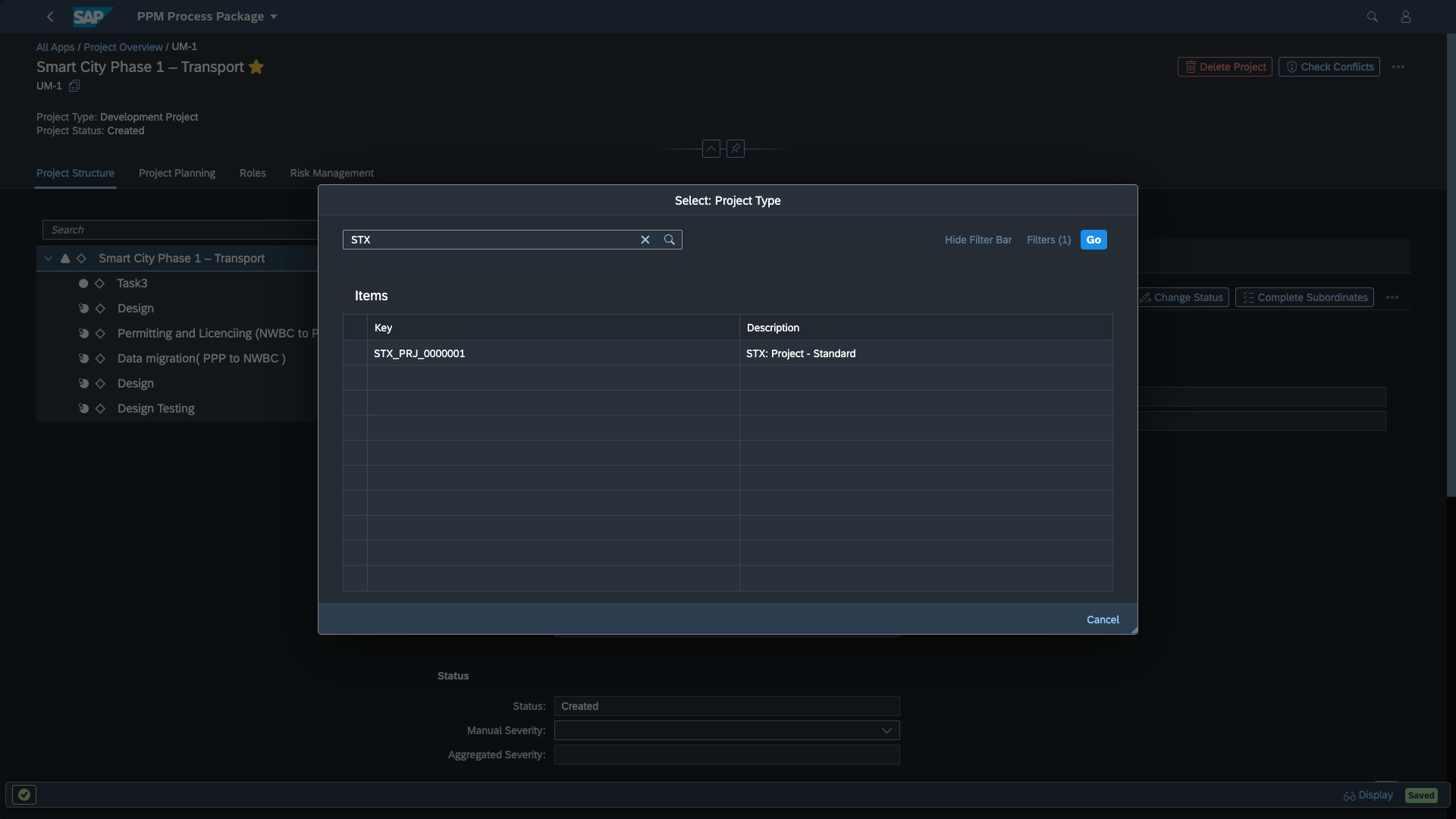Click the global search icon in the top bar
The image size is (1456, 819).
1372,17
